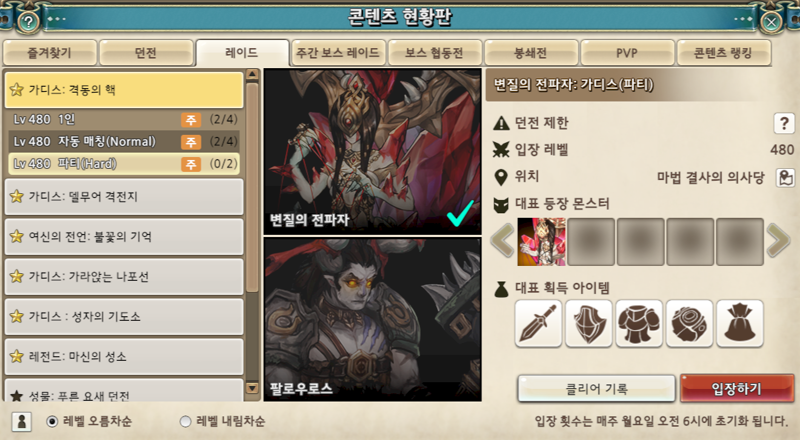Click the character icon at bottom left
800x440 pixels.
coord(21,421)
